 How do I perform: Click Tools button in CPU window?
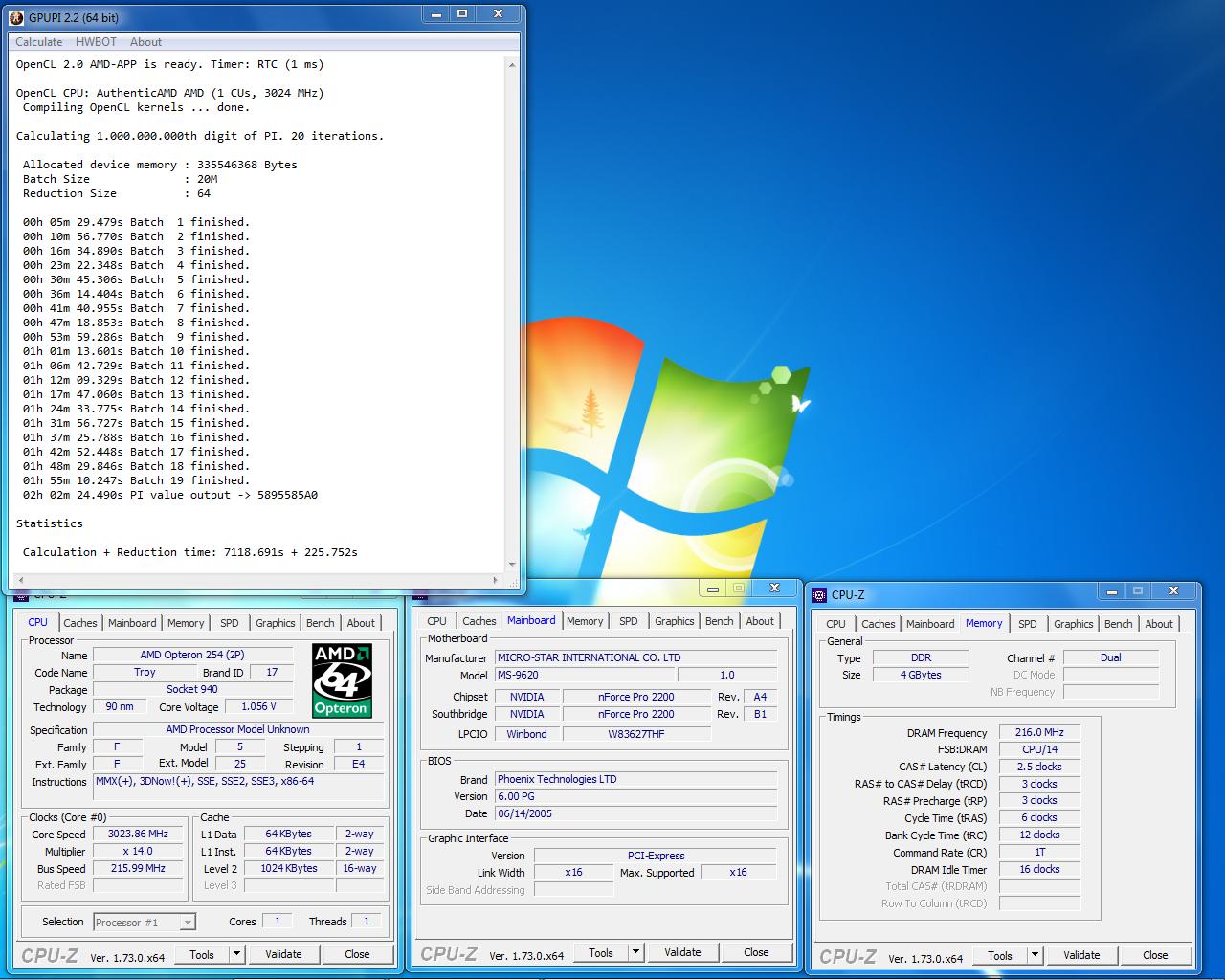pyautogui.click(x=202, y=954)
